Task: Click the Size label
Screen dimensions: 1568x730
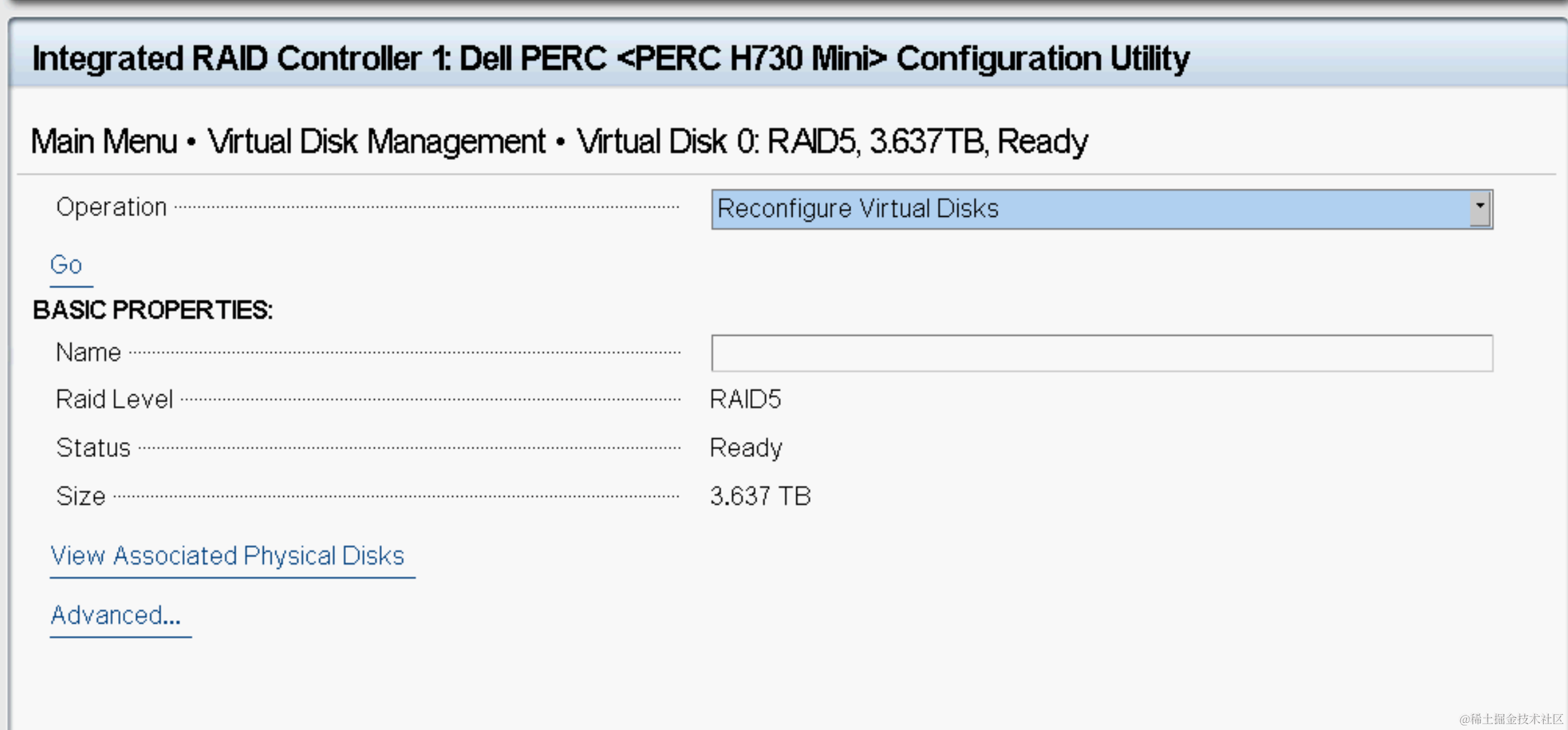Action: coord(81,496)
